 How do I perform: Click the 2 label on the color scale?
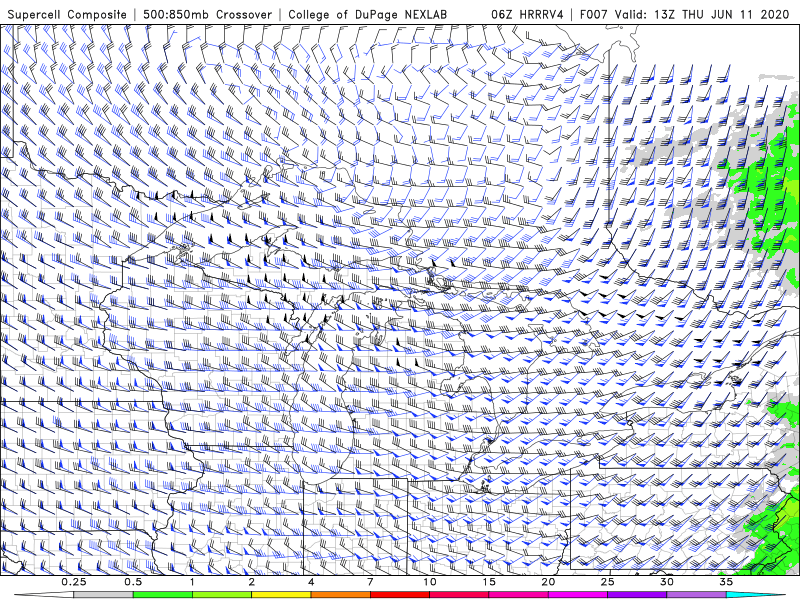(x=252, y=582)
